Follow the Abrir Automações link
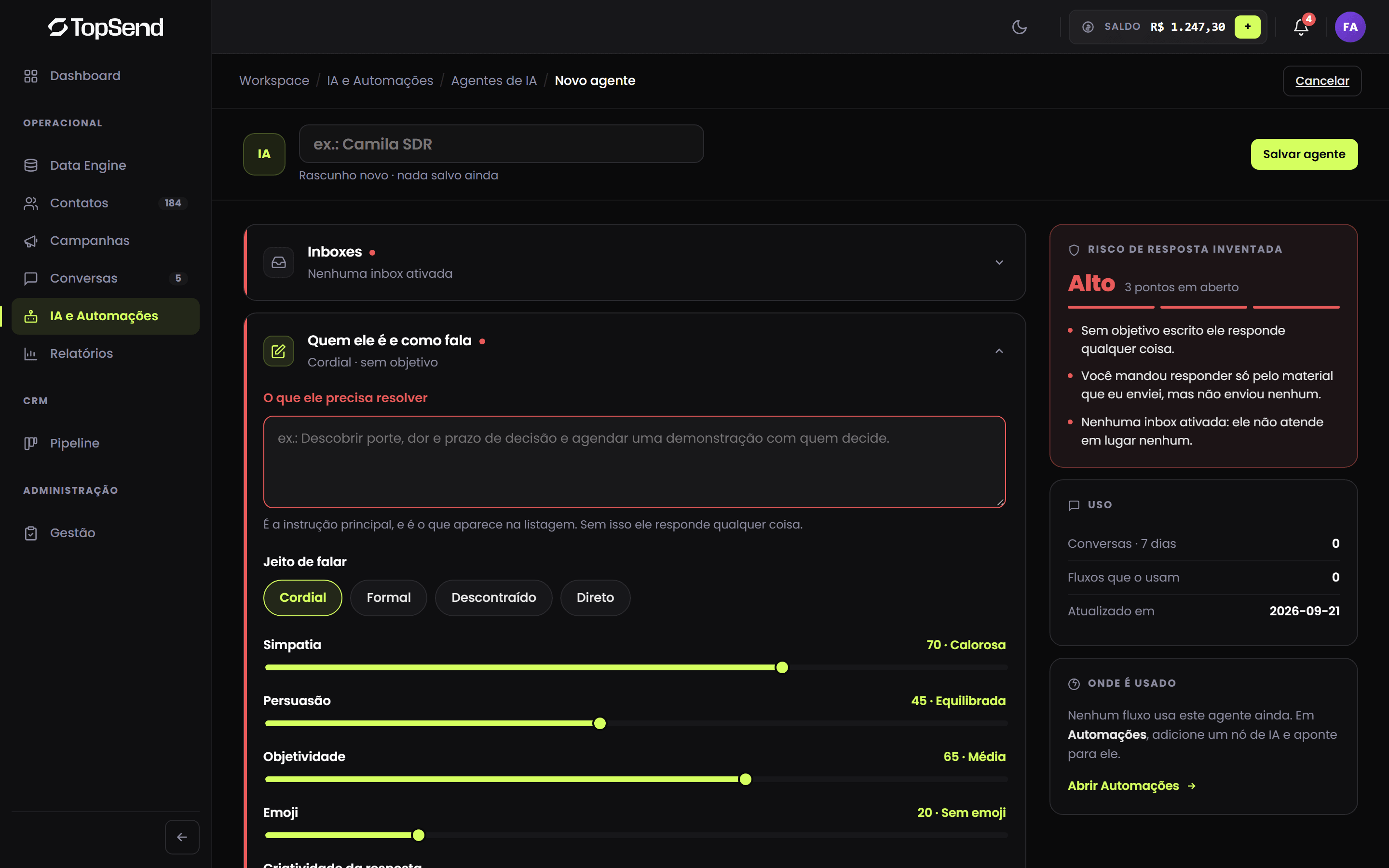Image resolution: width=1389 pixels, height=868 pixels. tap(1132, 786)
